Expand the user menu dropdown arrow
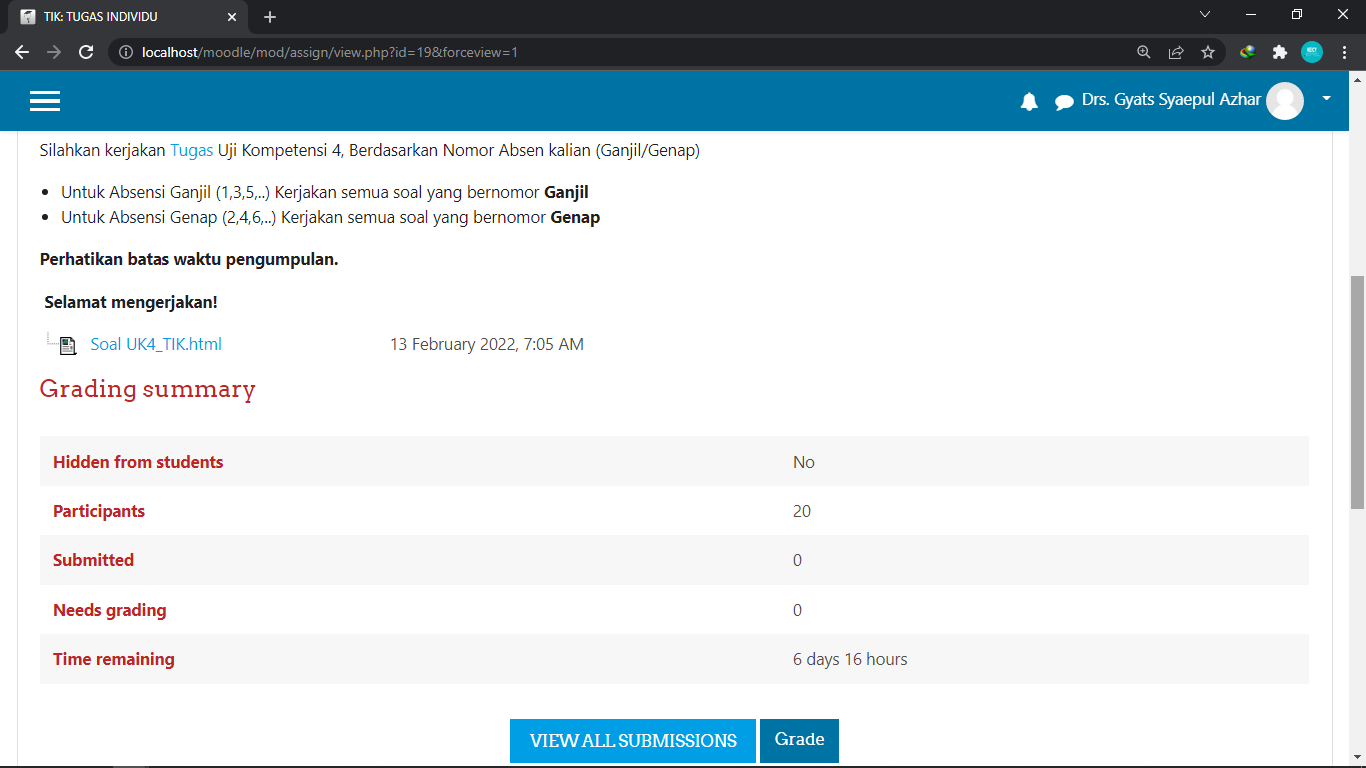The width and height of the screenshot is (1366, 768). click(x=1326, y=99)
